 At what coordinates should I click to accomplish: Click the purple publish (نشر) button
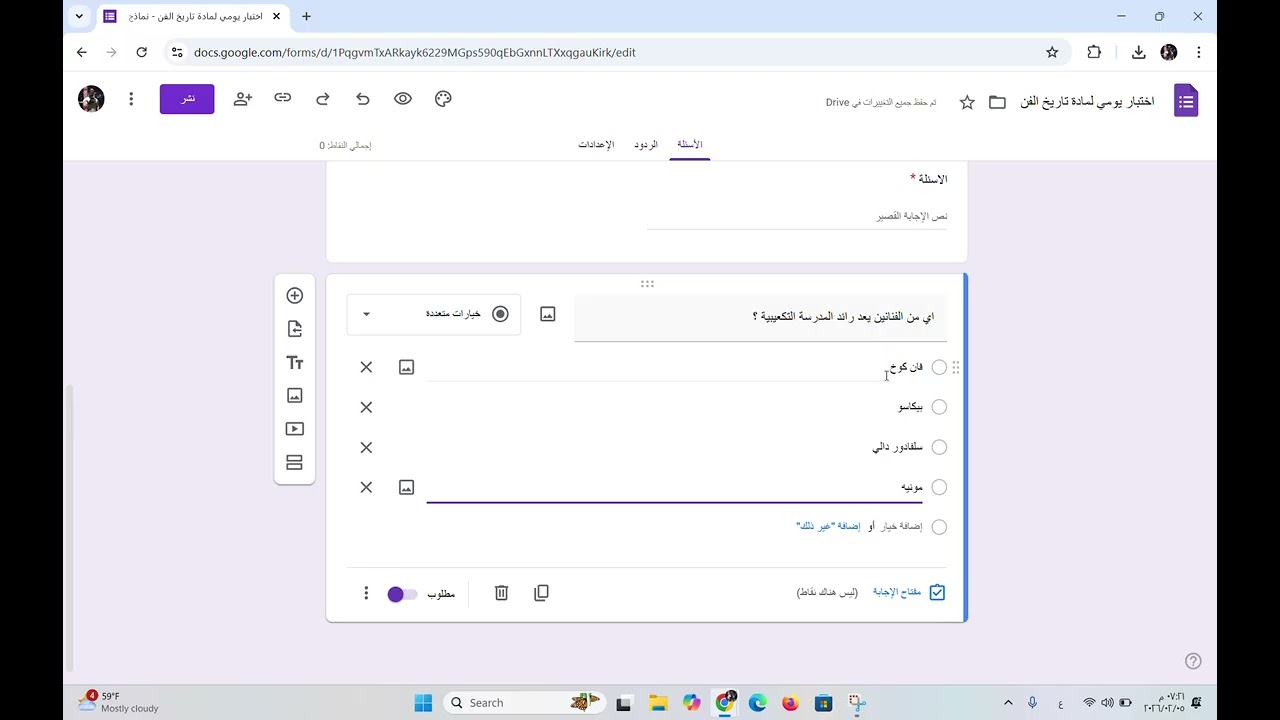click(187, 99)
